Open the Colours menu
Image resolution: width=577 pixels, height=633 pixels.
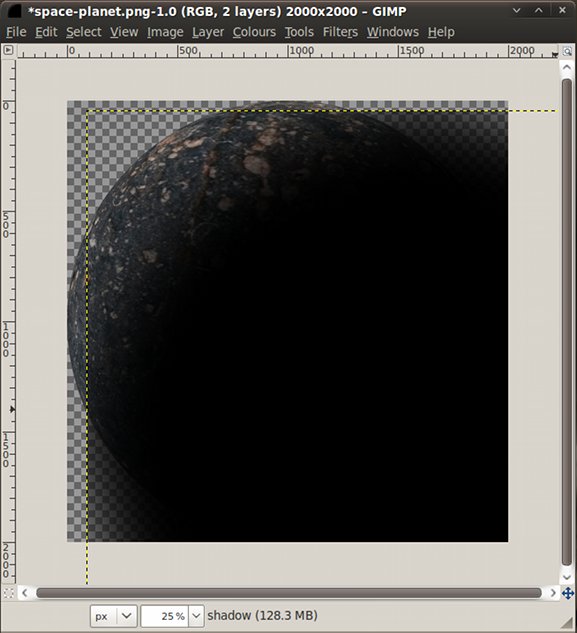(x=254, y=32)
